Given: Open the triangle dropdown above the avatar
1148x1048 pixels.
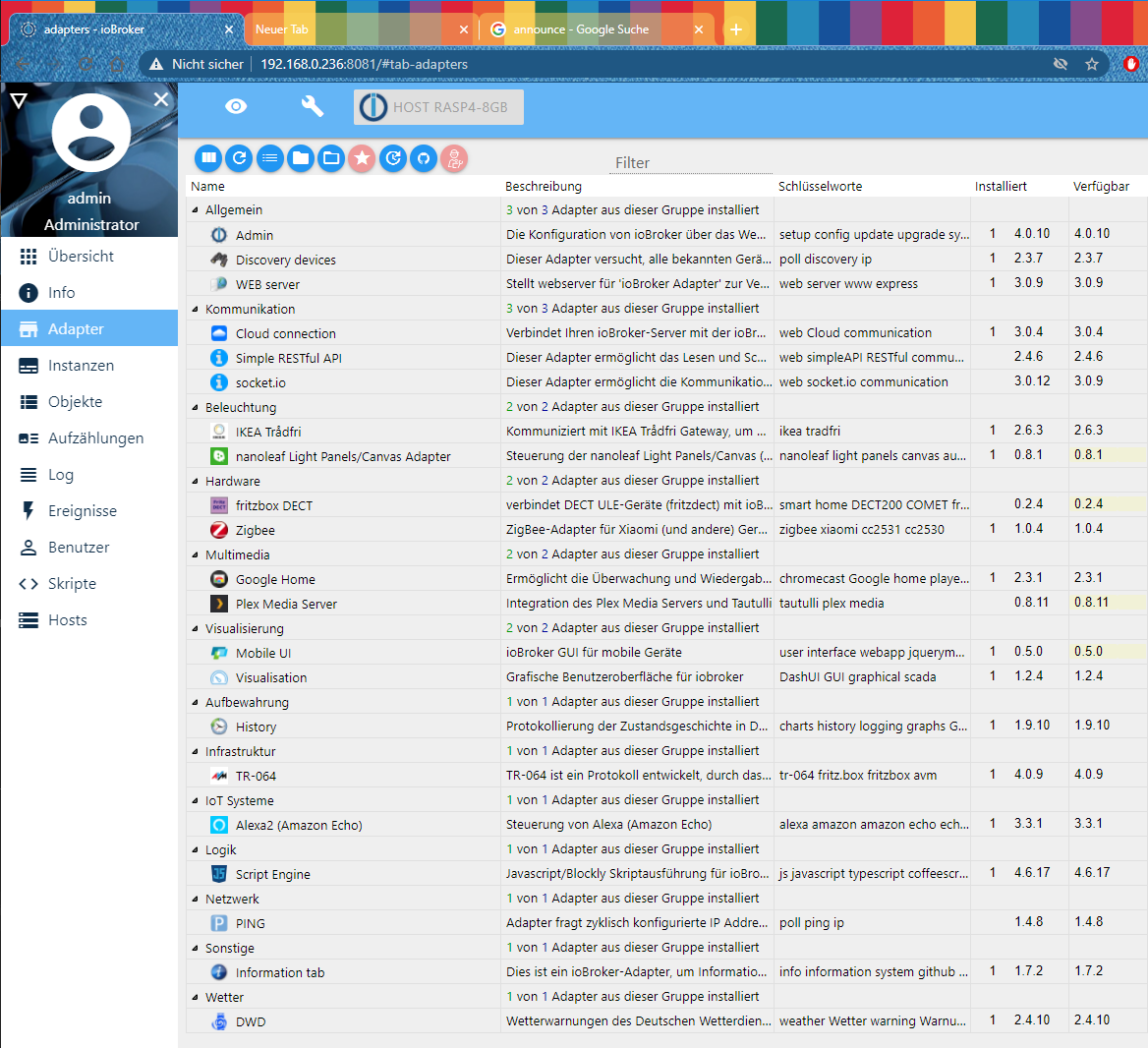Looking at the screenshot, I should tap(19, 100).
